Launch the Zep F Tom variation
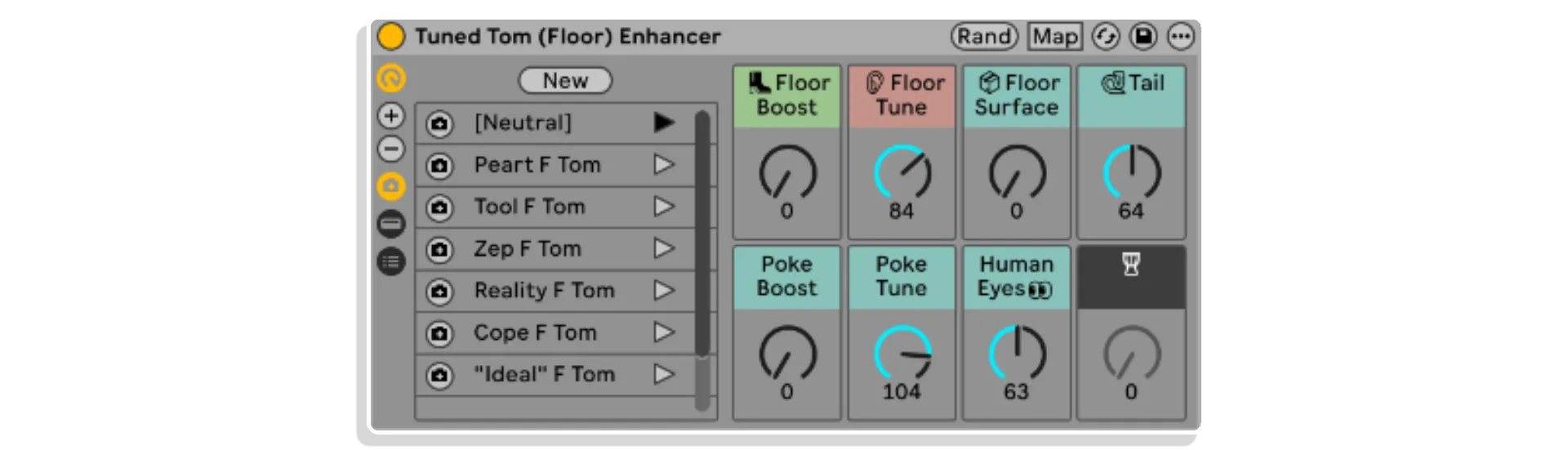The height and width of the screenshot is (450, 1568). coord(664,248)
